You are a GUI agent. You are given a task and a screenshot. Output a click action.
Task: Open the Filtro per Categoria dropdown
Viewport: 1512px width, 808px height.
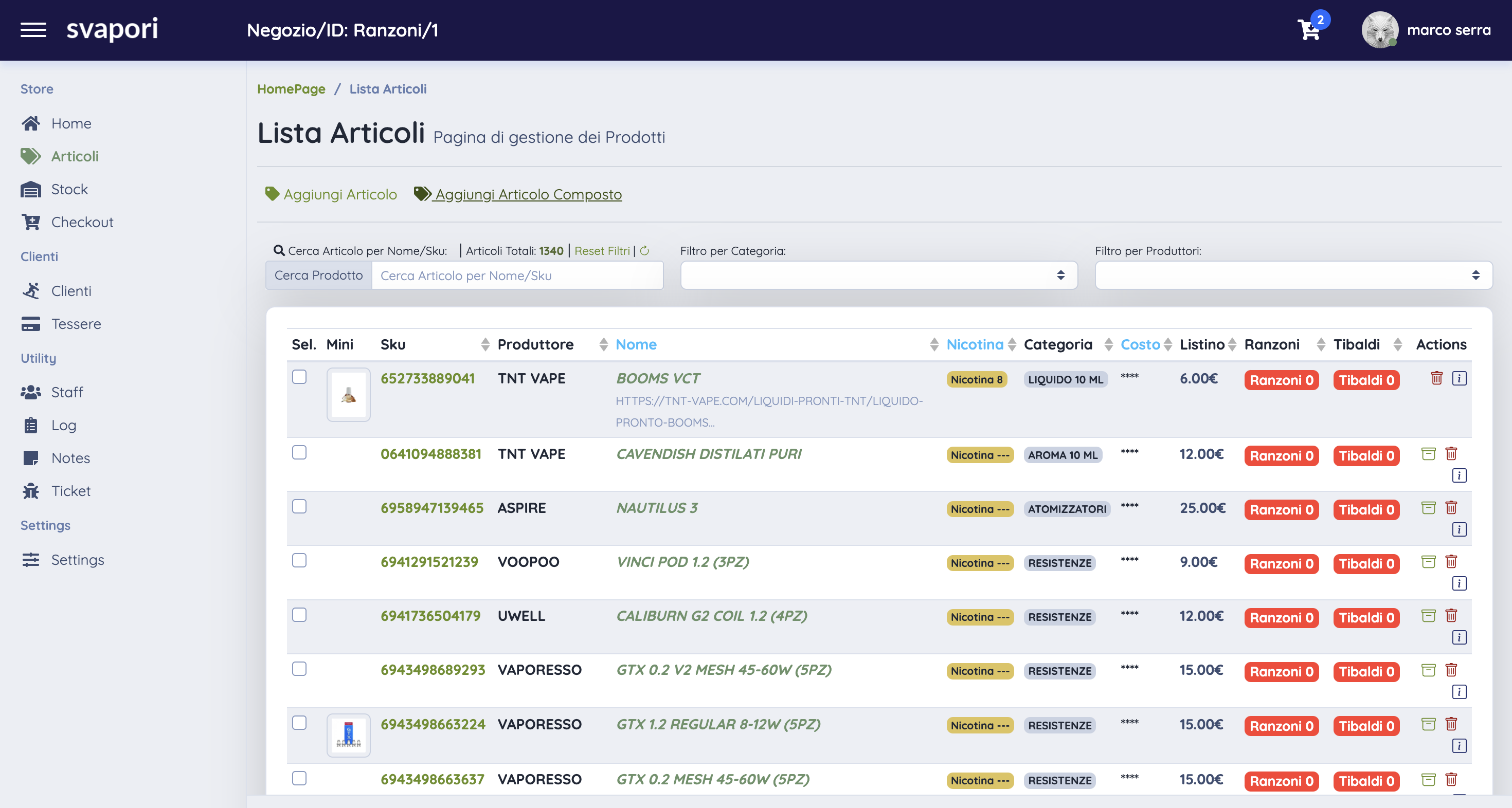(x=879, y=275)
